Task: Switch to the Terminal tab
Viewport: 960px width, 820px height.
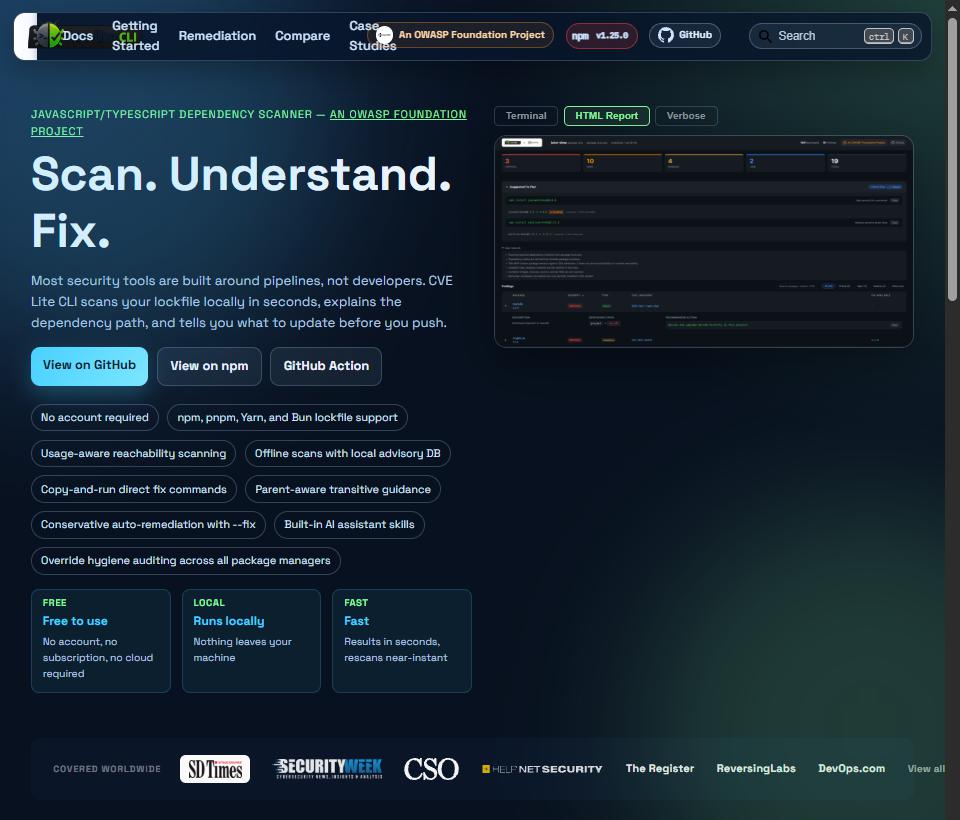Action: click(x=526, y=116)
